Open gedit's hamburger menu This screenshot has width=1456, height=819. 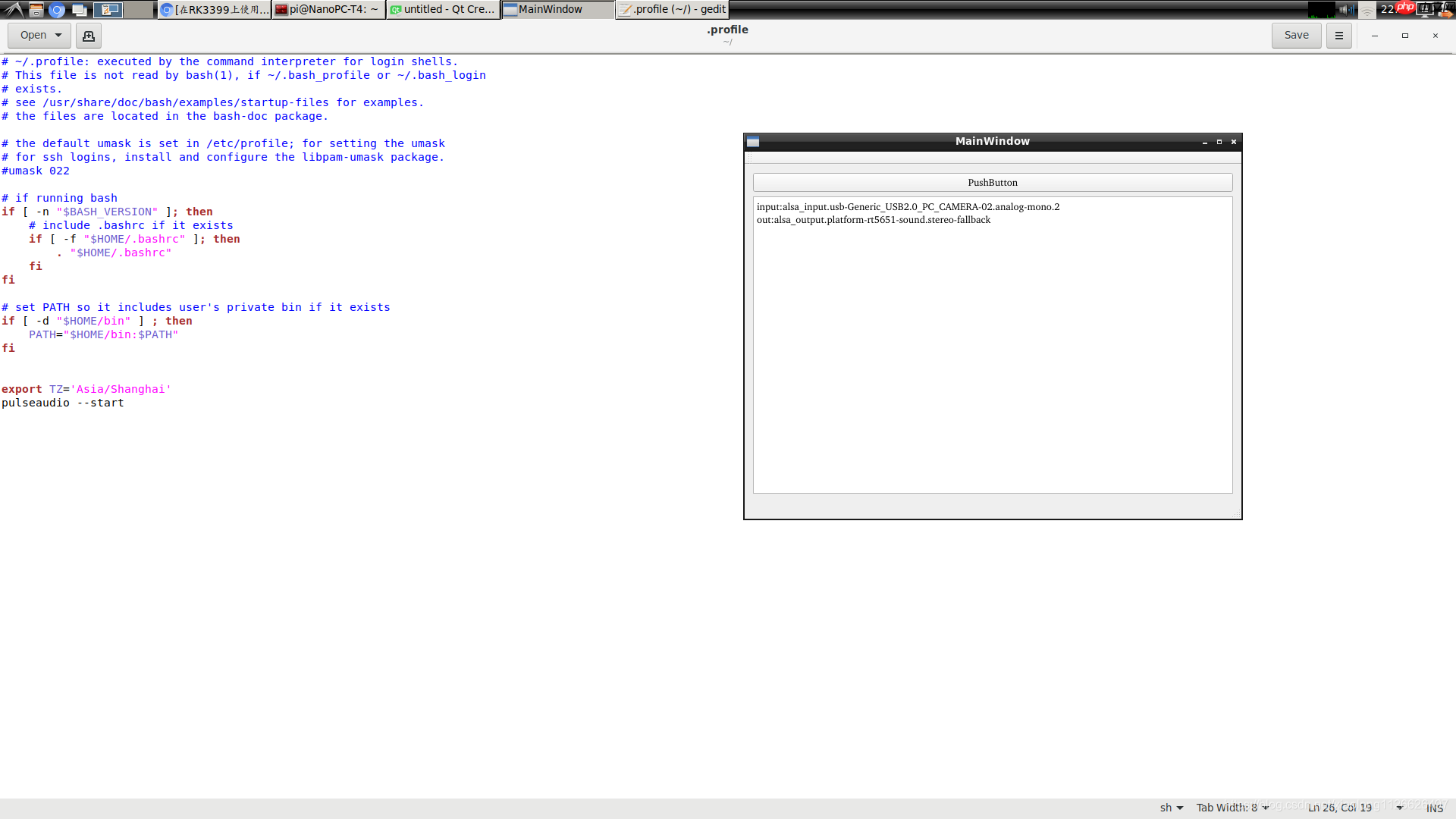coord(1338,36)
